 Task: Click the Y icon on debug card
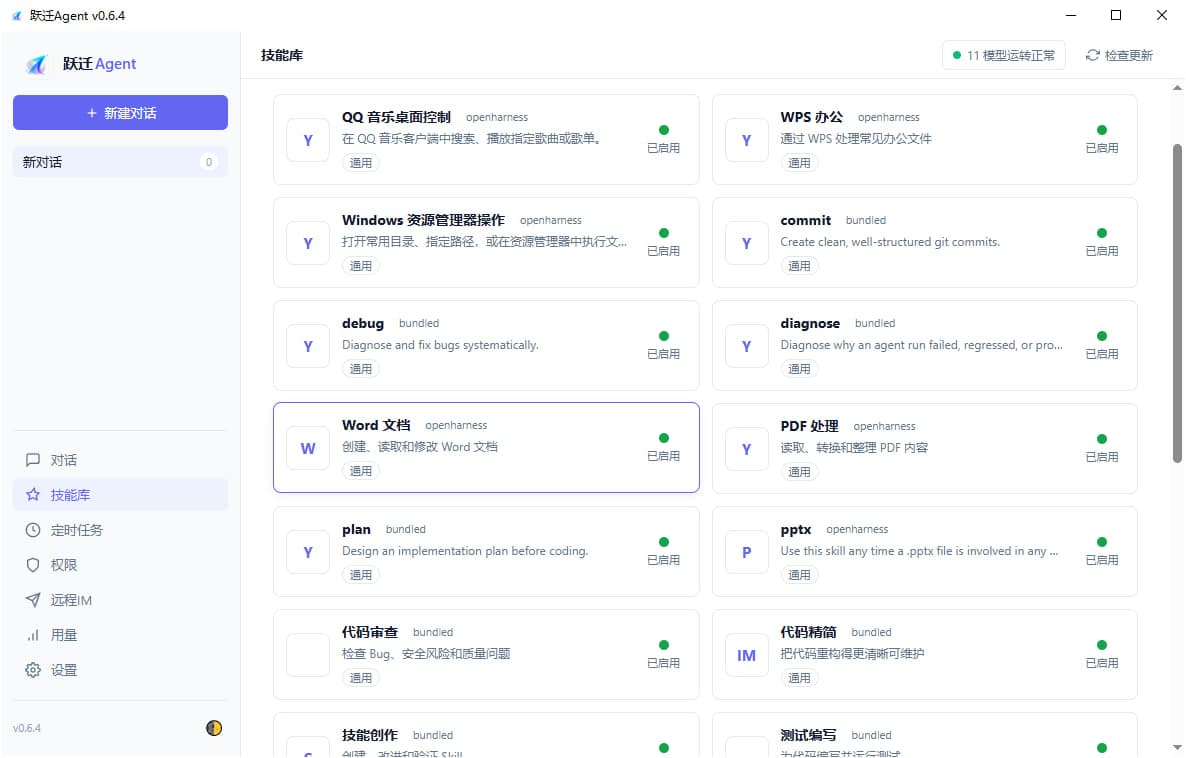coord(308,346)
